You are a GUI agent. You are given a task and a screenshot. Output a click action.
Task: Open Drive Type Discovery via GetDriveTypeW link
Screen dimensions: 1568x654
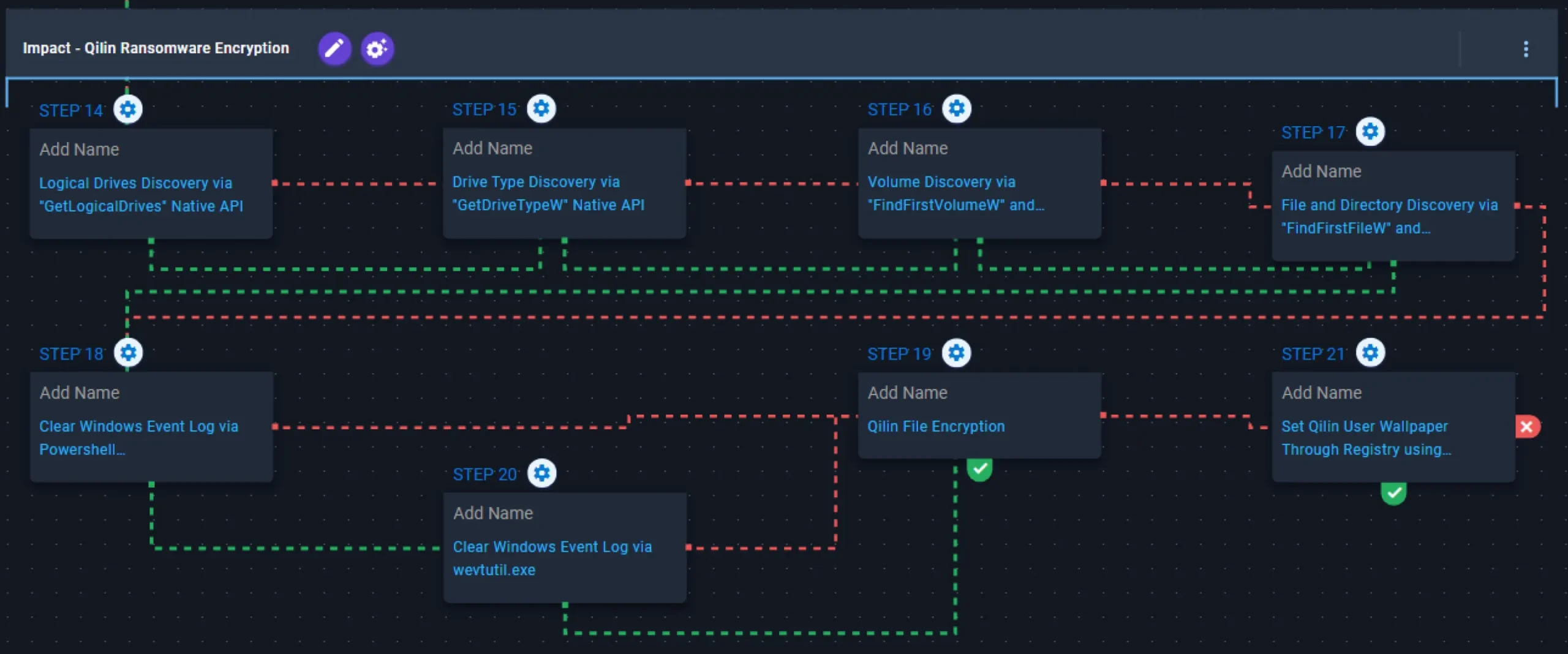pyautogui.click(x=548, y=193)
